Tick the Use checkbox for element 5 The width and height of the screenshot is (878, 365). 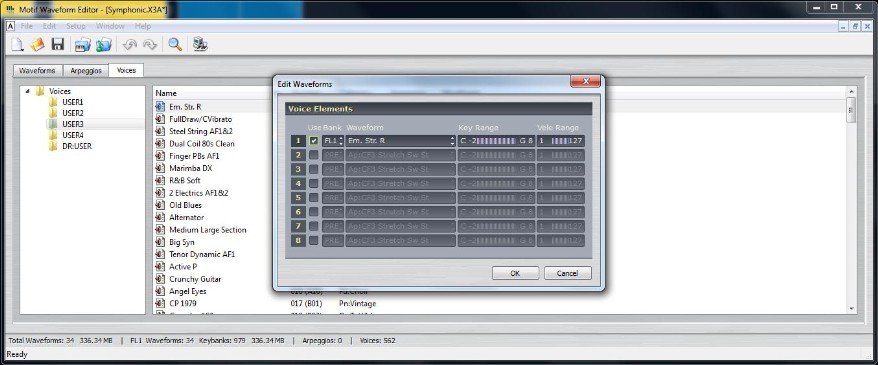coord(314,198)
